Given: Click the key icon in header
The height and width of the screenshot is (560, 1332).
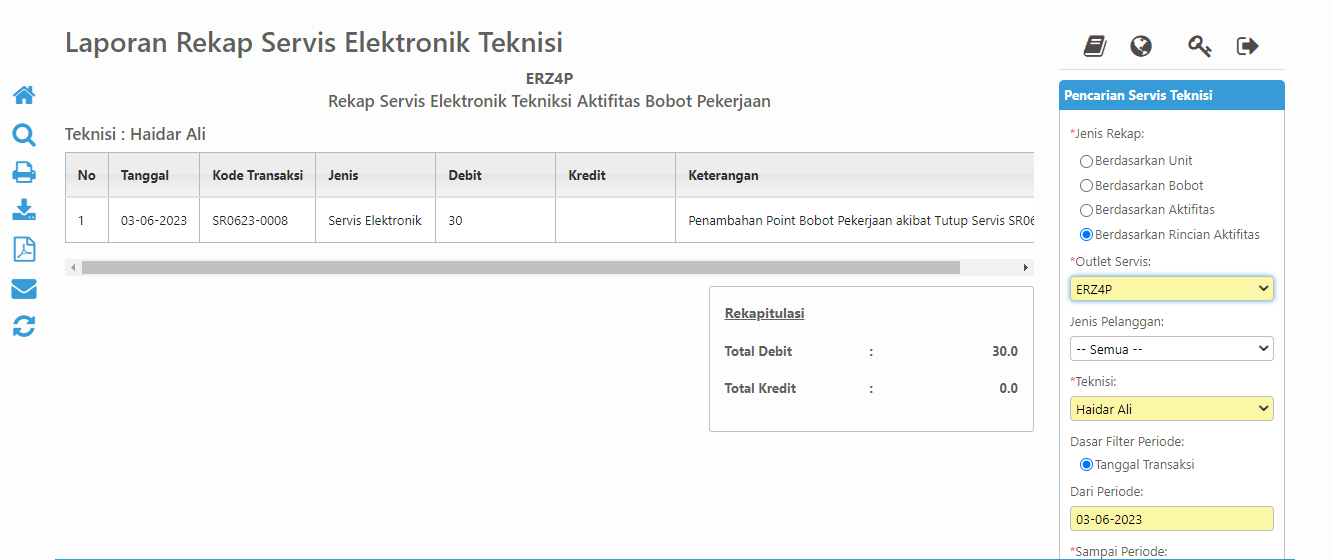Looking at the screenshot, I should pos(1199,46).
